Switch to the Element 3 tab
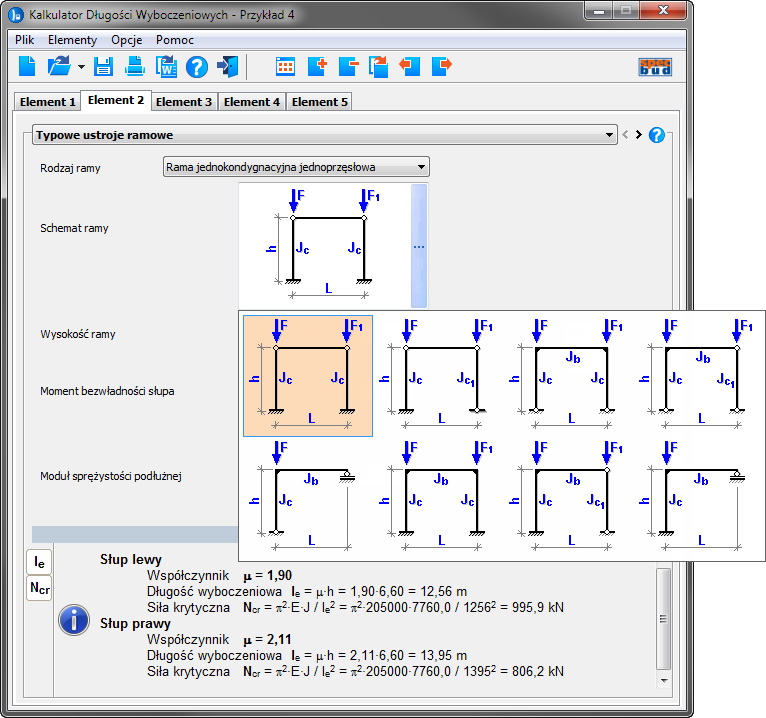Viewport: 766px width, 718px height. (184, 102)
